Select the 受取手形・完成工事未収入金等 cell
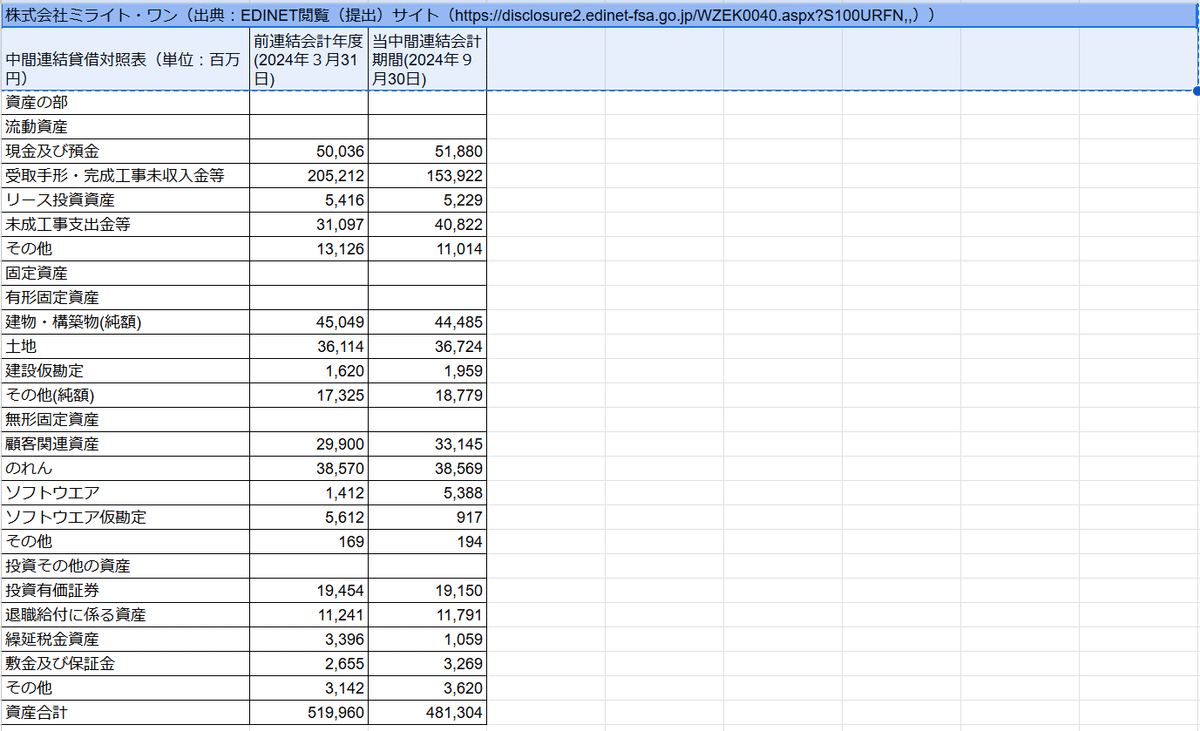Image resolution: width=1200 pixels, height=731 pixels. (126, 176)
